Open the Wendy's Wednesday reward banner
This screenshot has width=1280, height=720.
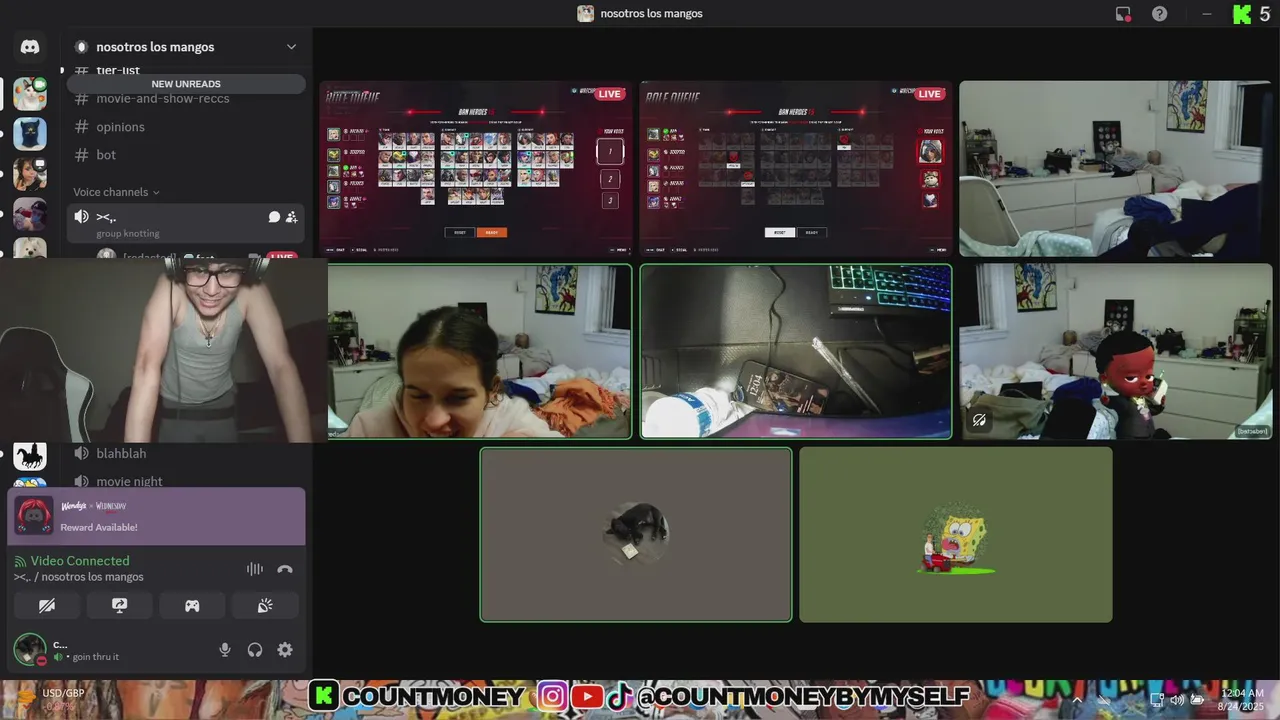[156, 516]
